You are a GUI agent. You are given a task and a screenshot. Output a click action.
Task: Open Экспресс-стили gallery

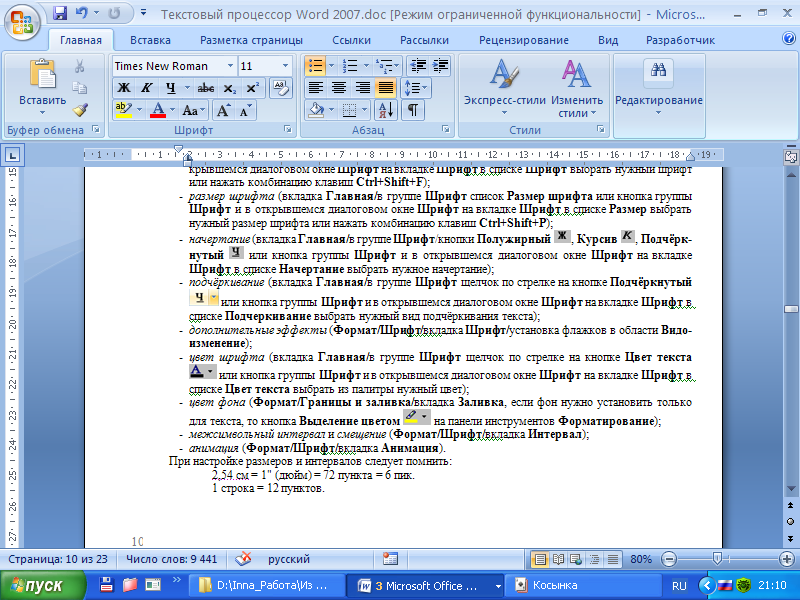tap(504, 87)
